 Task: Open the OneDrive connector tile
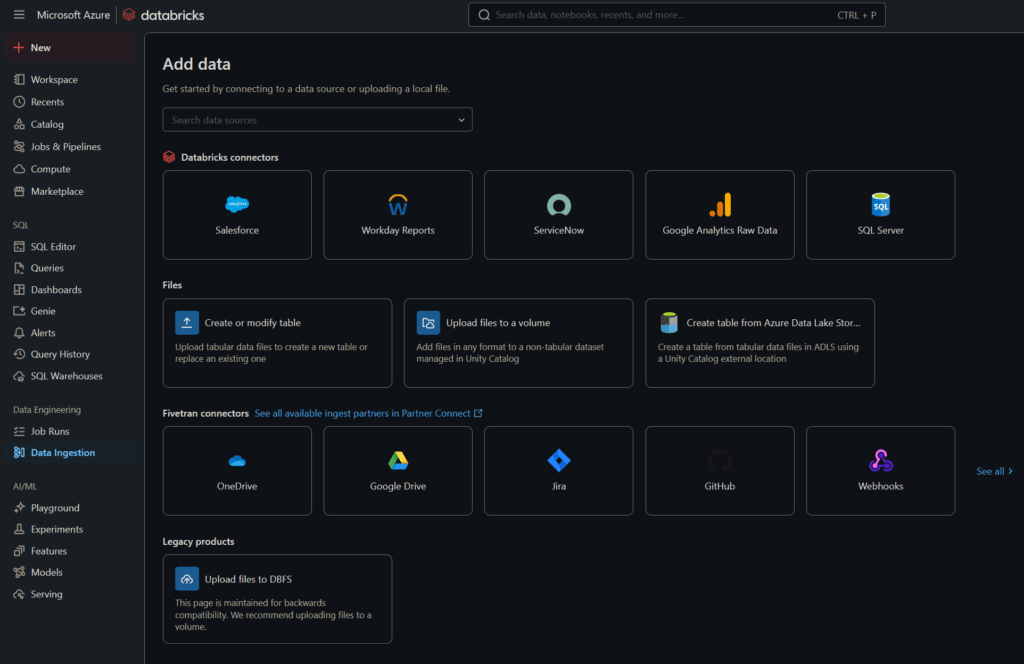click(237, 471)
